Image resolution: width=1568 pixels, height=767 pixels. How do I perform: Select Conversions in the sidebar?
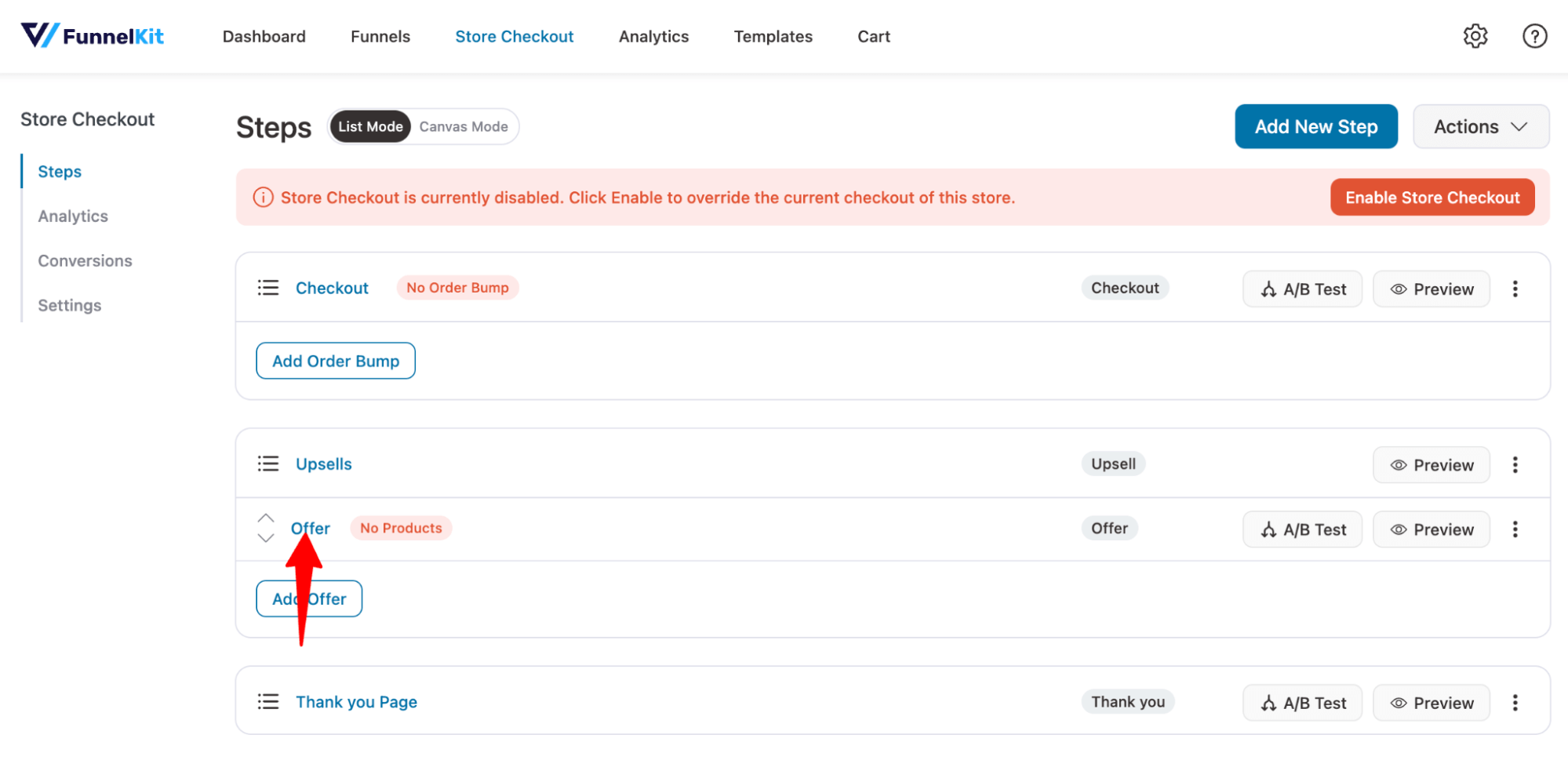coord(85,260)
